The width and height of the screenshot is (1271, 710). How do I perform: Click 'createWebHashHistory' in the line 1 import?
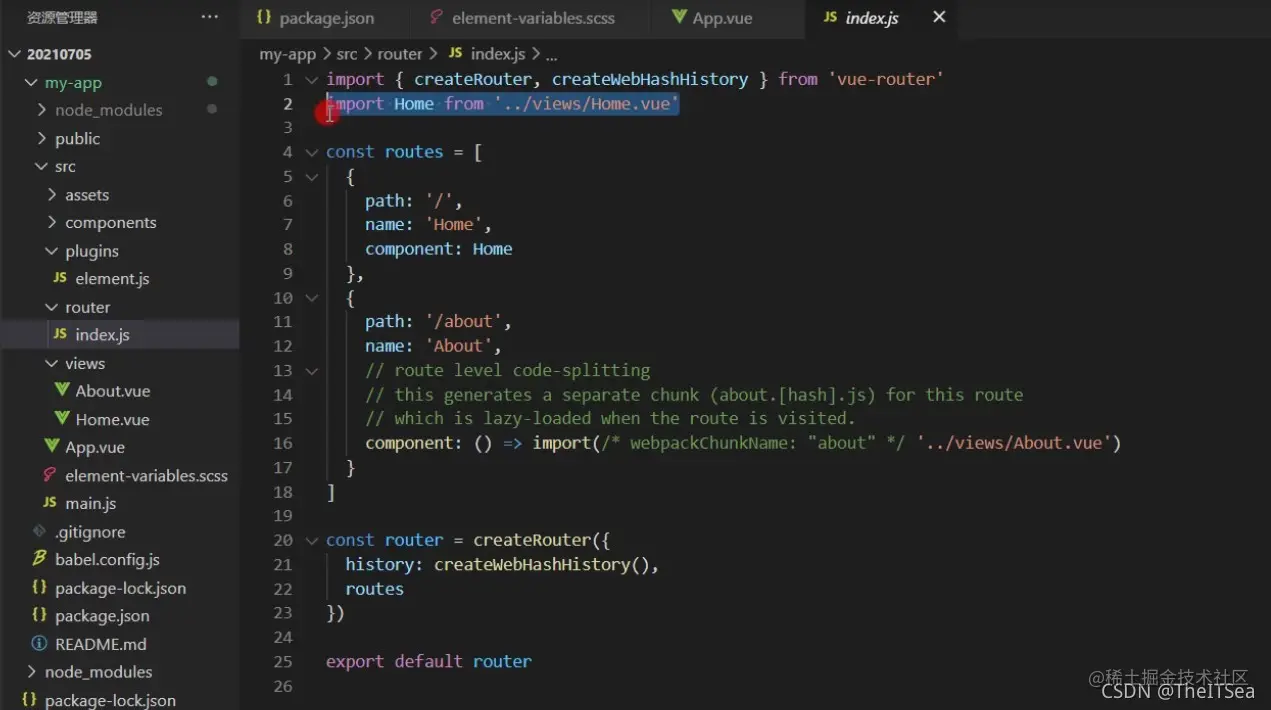point(650,79)
